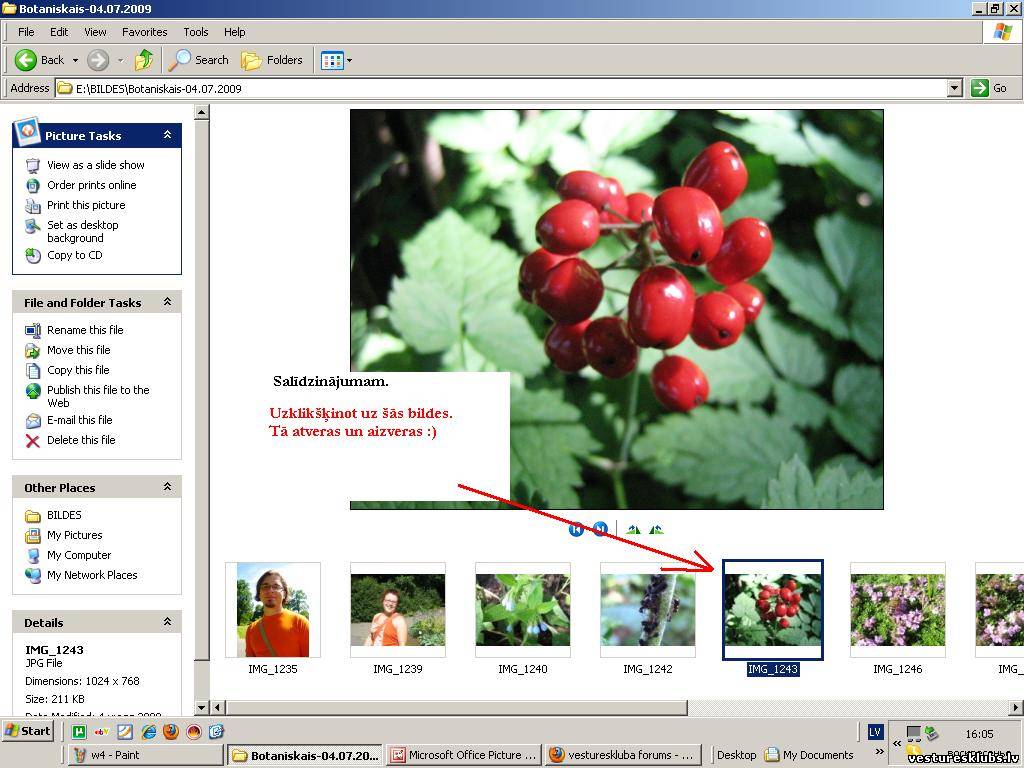Click the E-mail this file envelope icon

click(33, 421)
